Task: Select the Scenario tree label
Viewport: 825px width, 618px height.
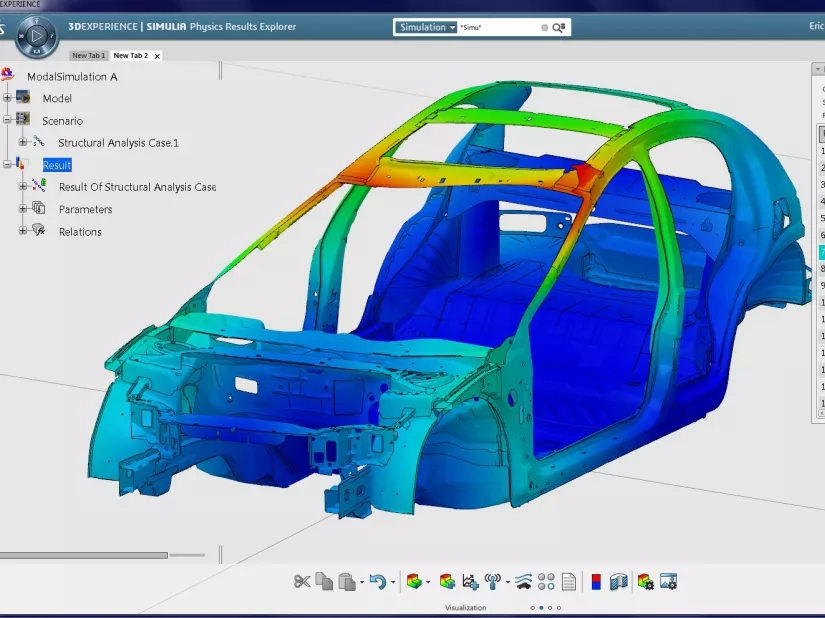Action: point(63,121)
